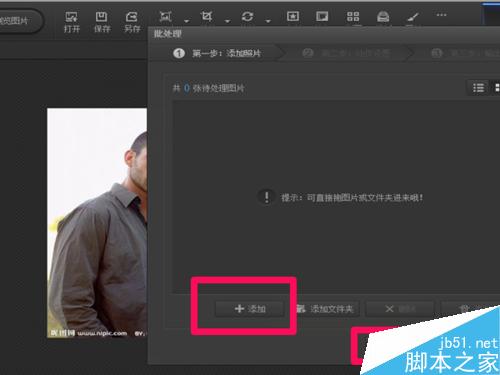The width and height of the screenshot is (500, 375).
Task: Open the border frame icon in toolbar
Action: [322, 16]
